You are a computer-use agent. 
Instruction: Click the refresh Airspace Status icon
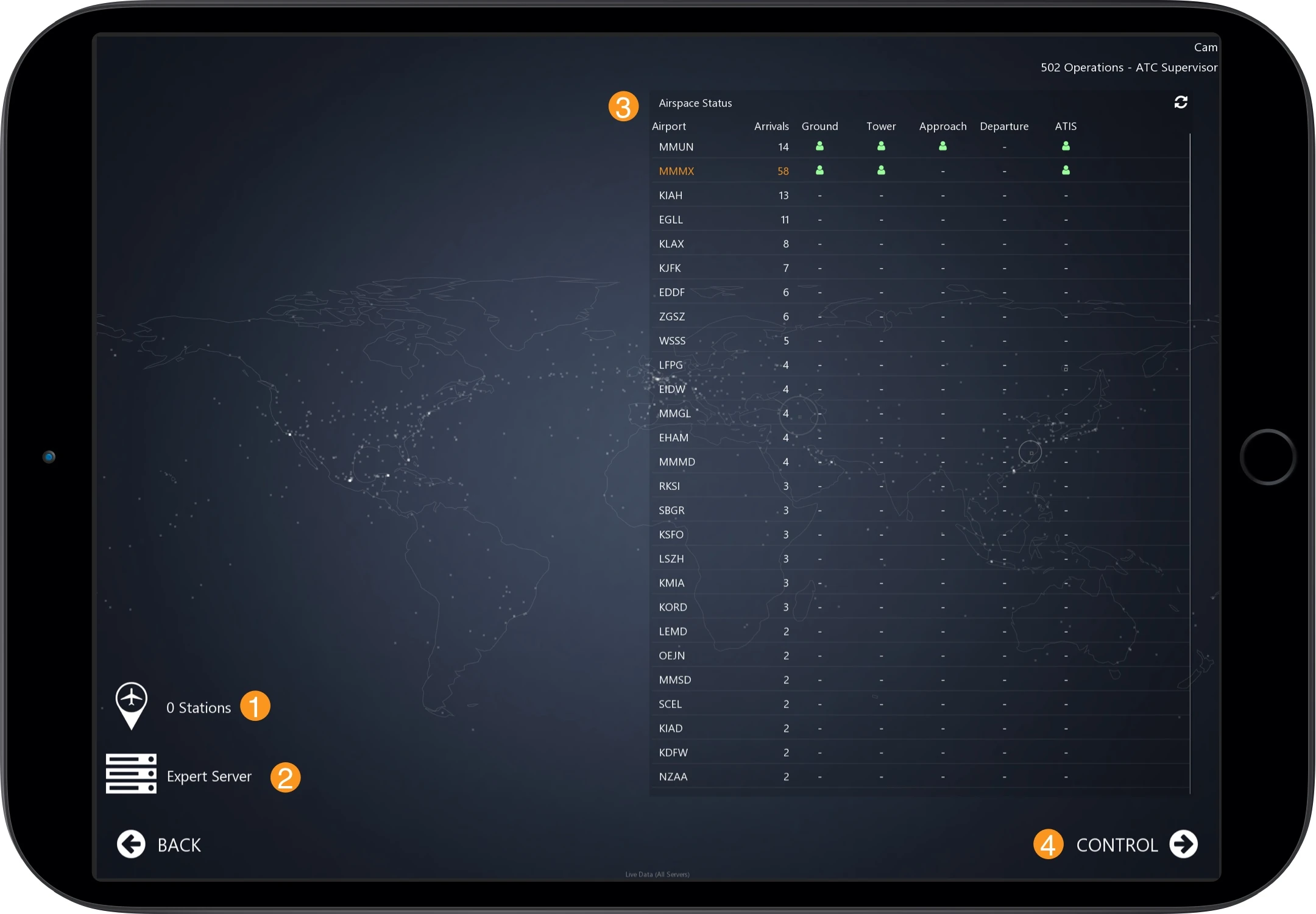point(1180,102)
